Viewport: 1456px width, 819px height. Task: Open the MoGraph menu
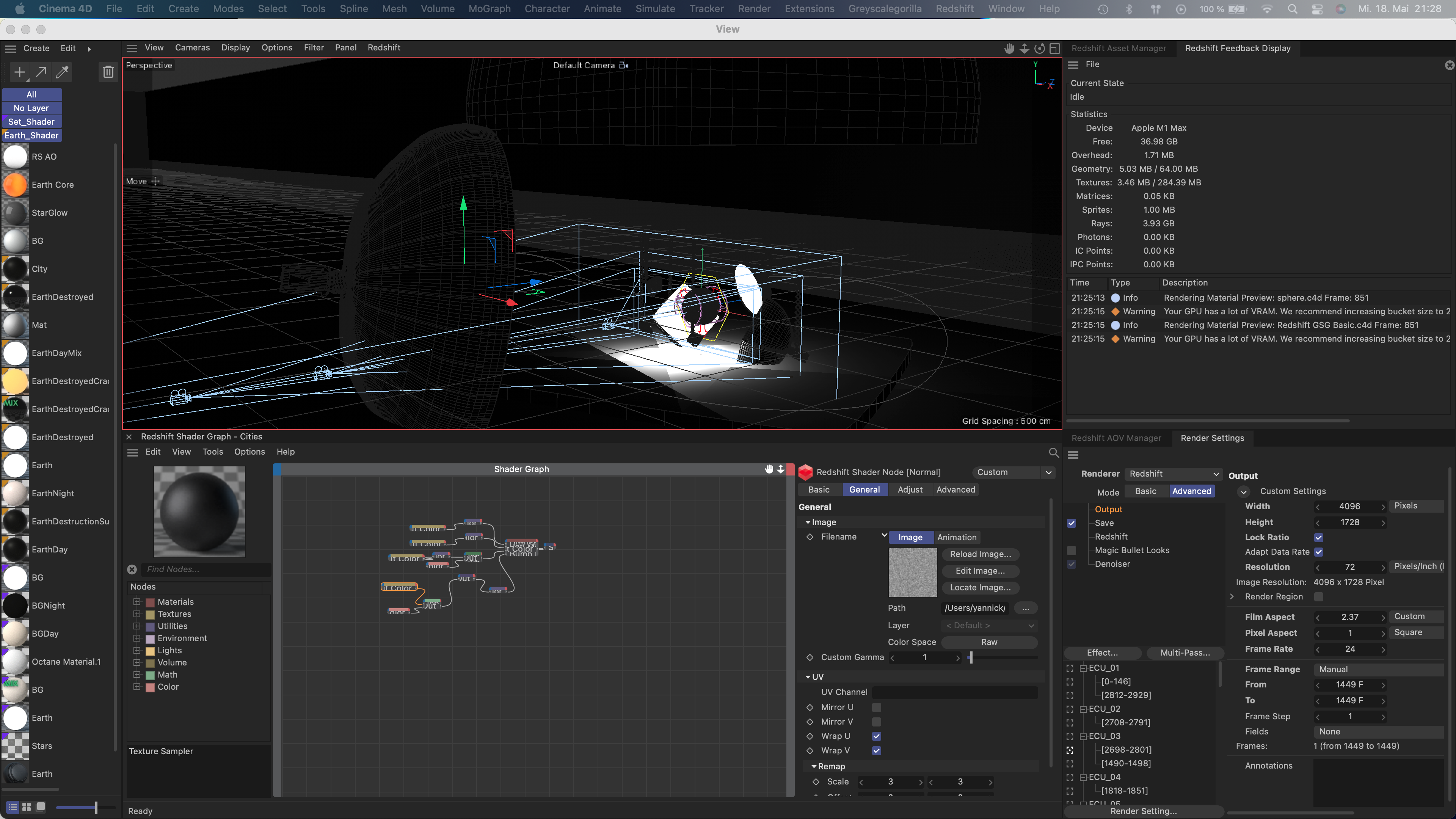(x=490, y=9)
